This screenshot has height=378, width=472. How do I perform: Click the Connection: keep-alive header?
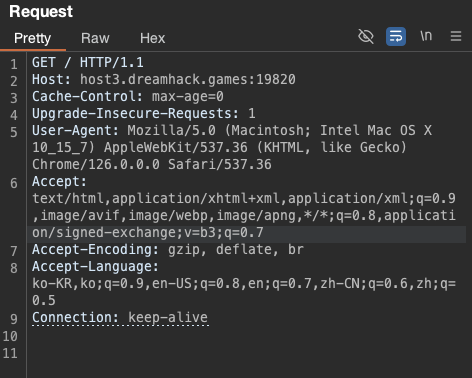point(120,317)
